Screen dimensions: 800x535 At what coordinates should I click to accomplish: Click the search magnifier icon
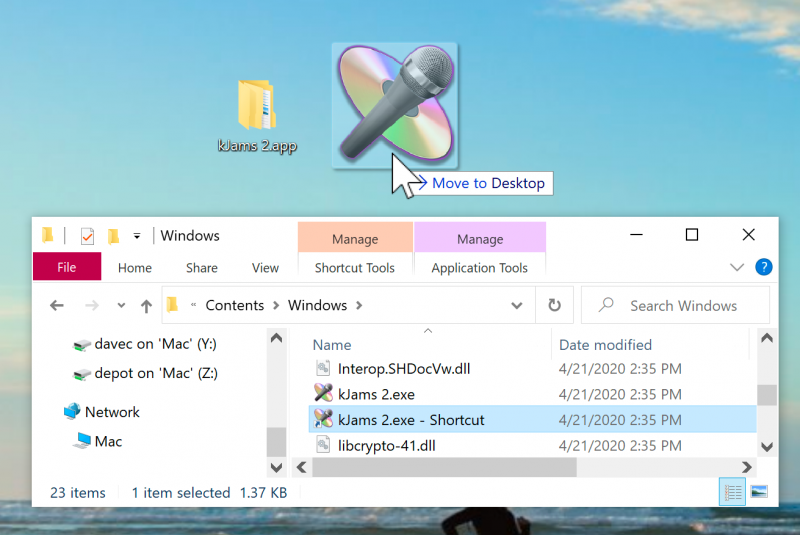pyautogui.click(x=606, y=304)
